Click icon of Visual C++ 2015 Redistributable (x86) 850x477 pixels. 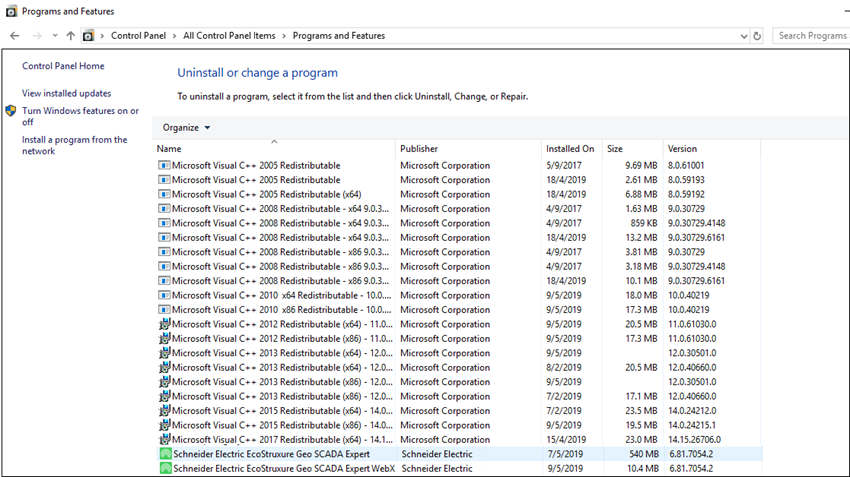pyautogui.click(x=164, y=425)
